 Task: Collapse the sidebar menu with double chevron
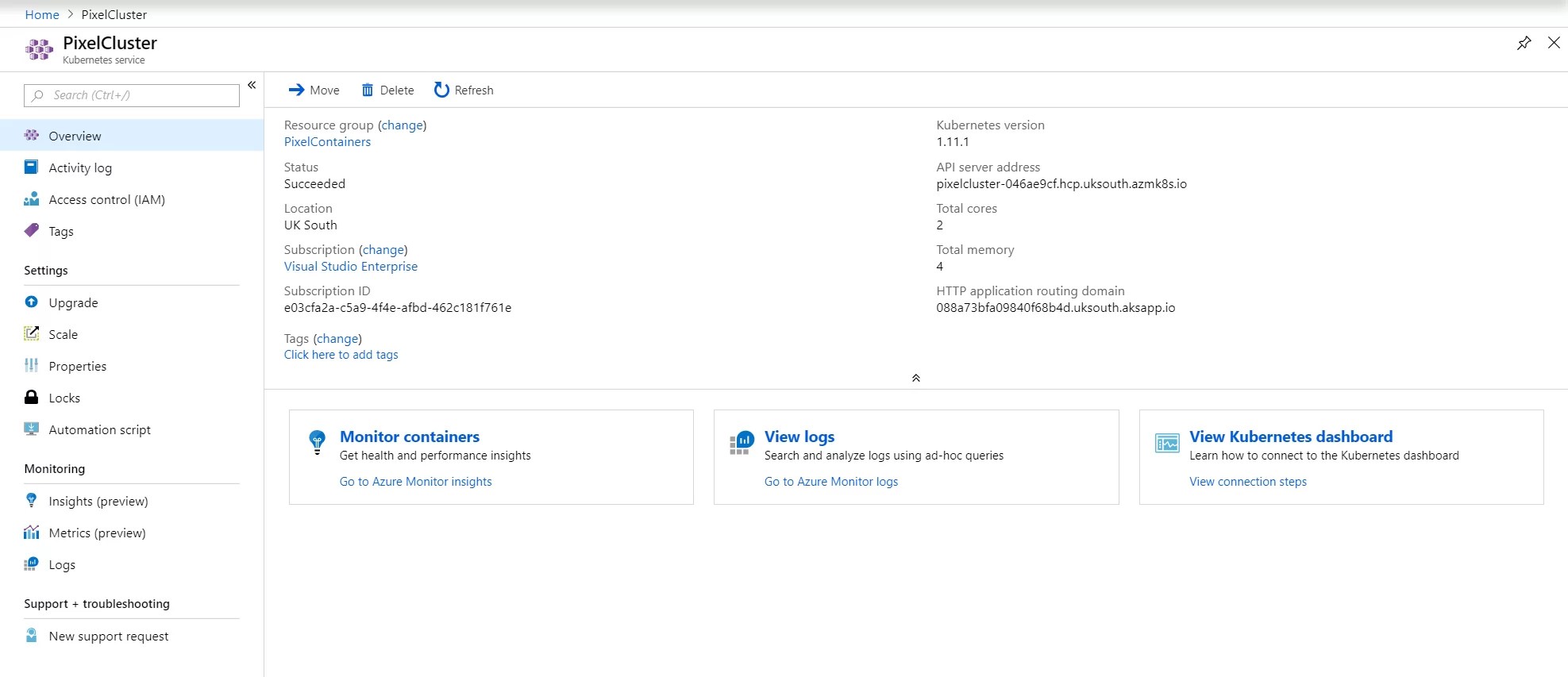(x=252, y=85)
